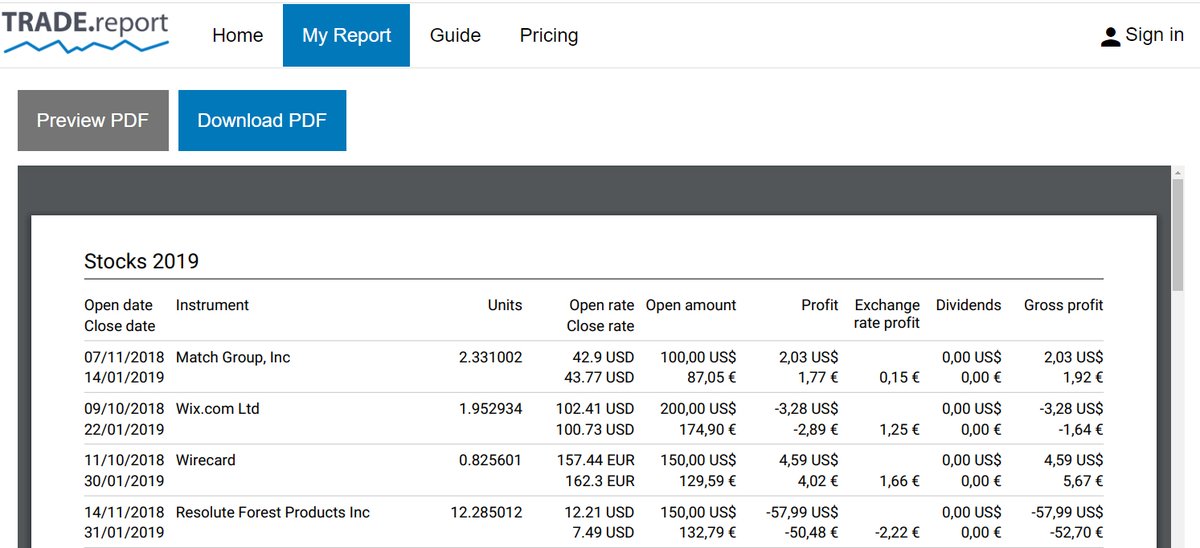This screenshot has height=548, width=1200.
Task: Click the Open amount column header
Action: point(691,305)
